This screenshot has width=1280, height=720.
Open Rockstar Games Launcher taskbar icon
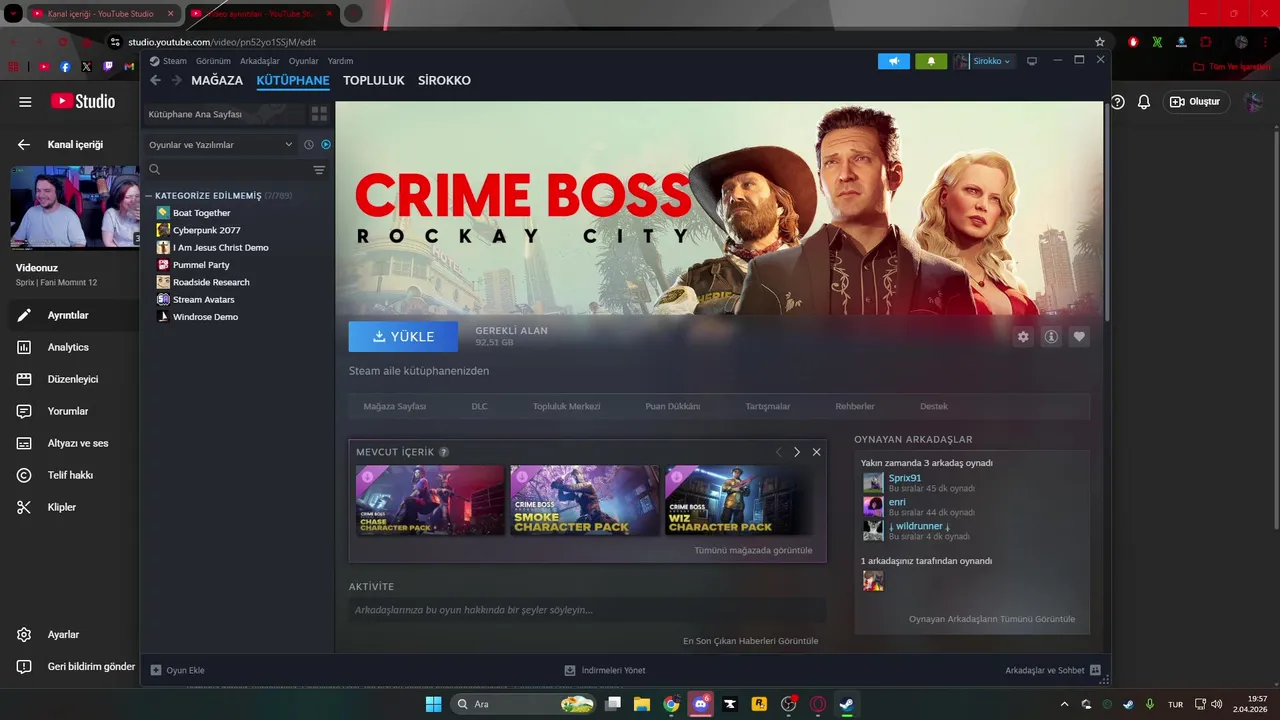[759, 704]
